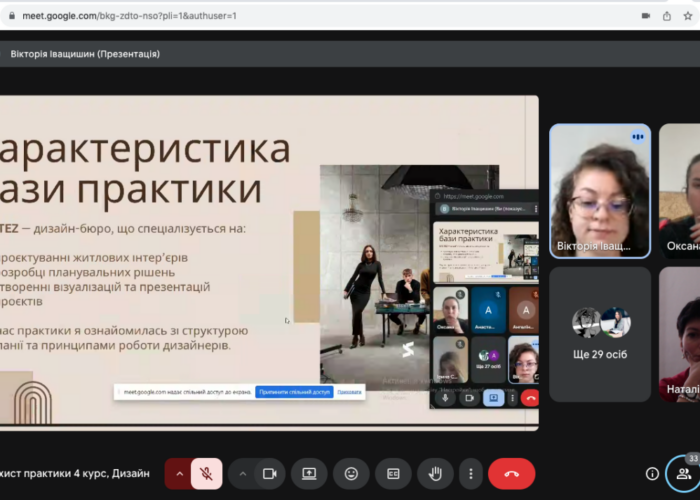Expand audio settings arrow beside the microphone
Screen dimensions: 700x500
point(180,474)
